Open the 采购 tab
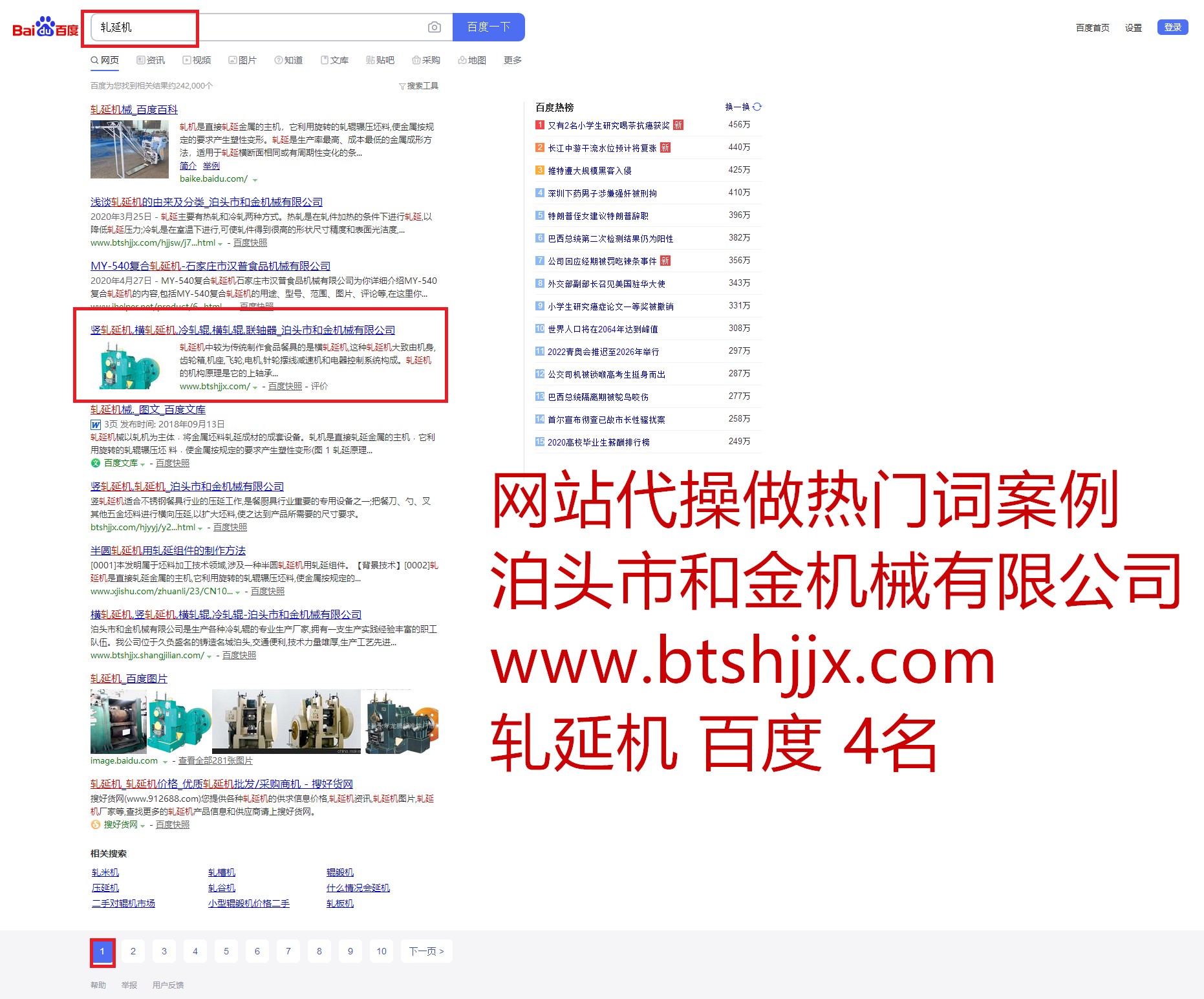1204x999 pixels. tap(426, 60)
